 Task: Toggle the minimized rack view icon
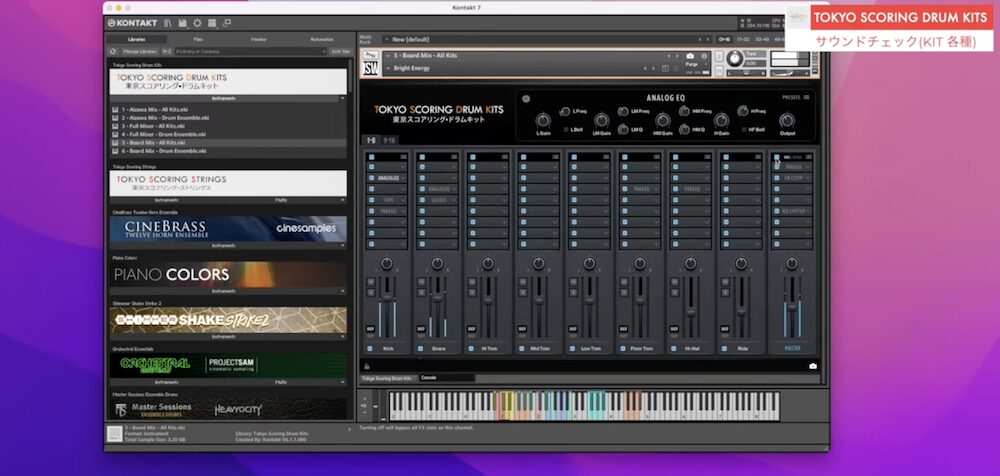click(227, 23)
